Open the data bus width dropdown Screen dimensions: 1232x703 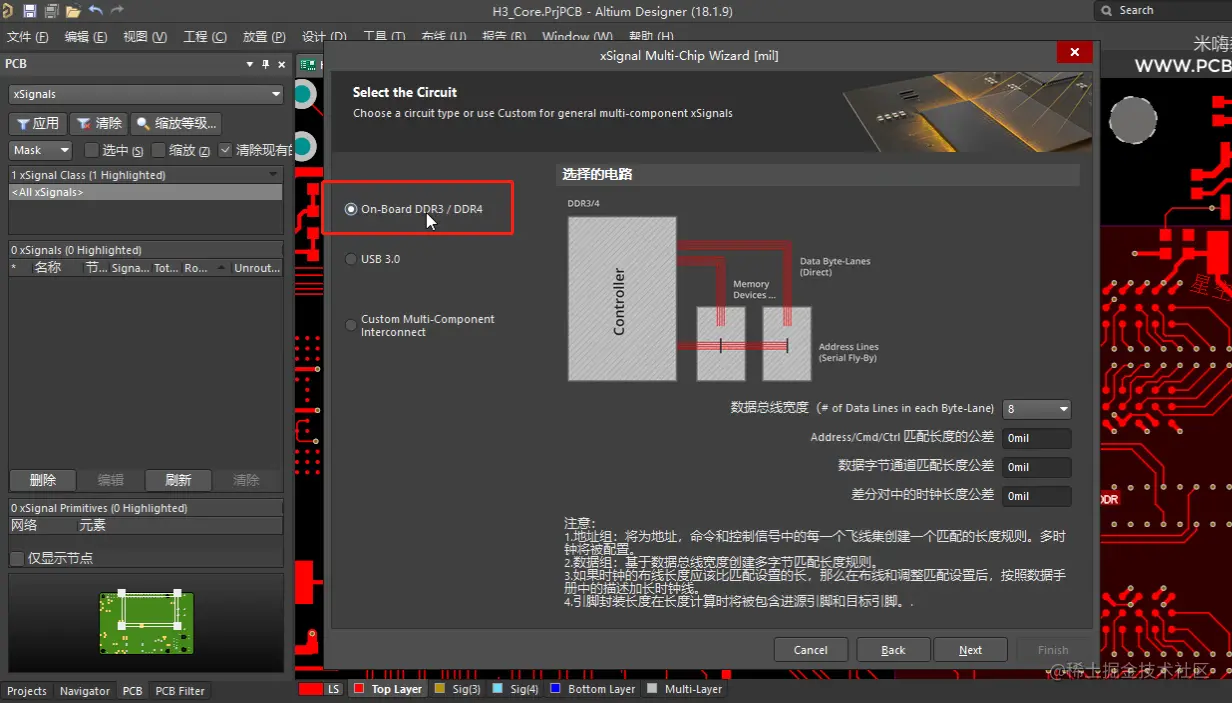[1037, 409]
